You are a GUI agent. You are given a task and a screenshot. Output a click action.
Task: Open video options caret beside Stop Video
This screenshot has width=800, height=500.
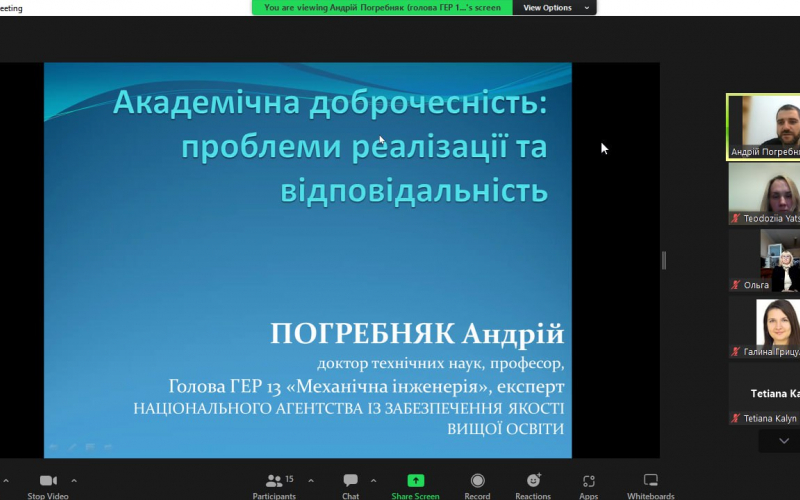pyautogui.click(x=74, y=481)
